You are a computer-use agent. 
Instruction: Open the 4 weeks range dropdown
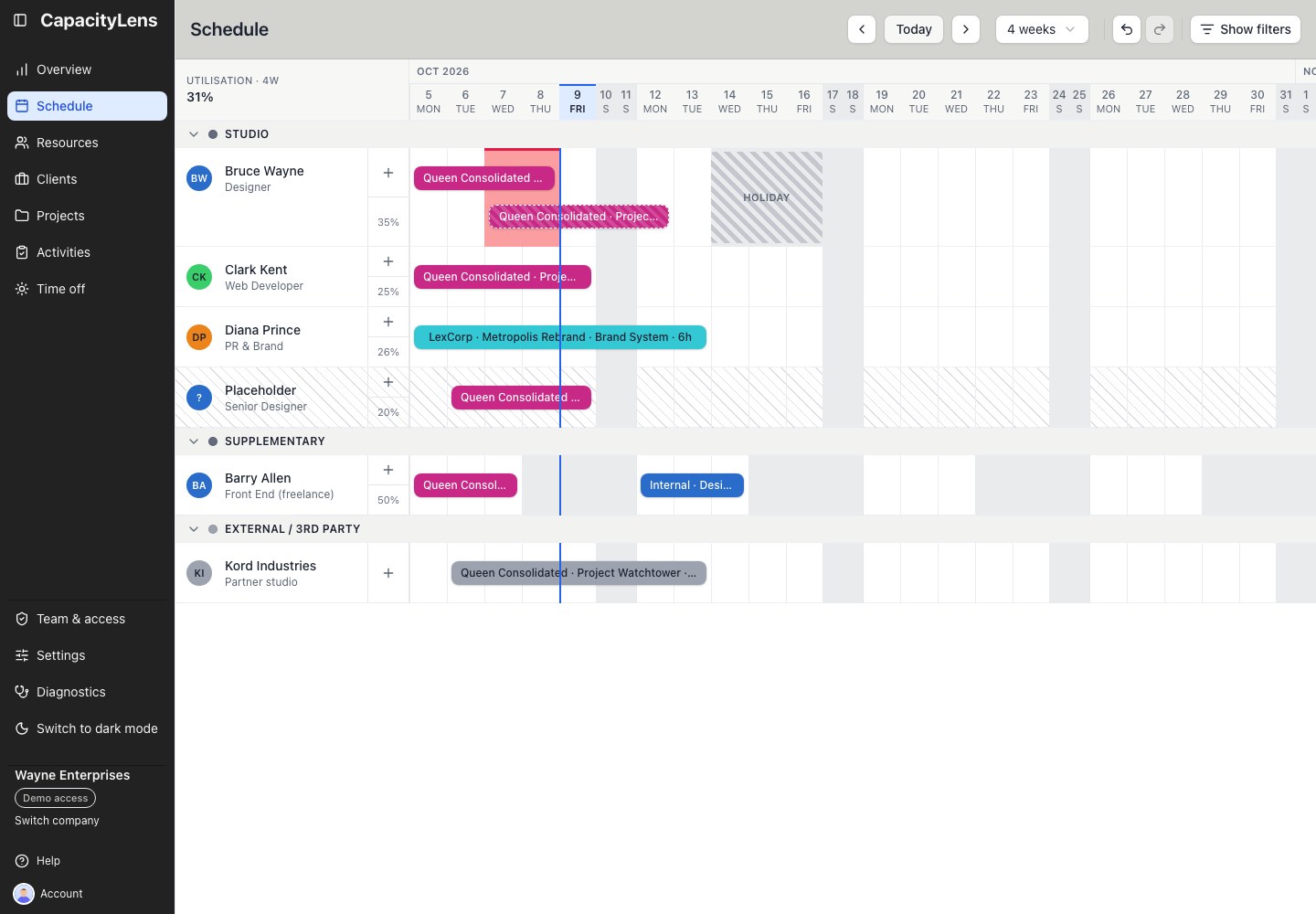(x=1042, y=29)
